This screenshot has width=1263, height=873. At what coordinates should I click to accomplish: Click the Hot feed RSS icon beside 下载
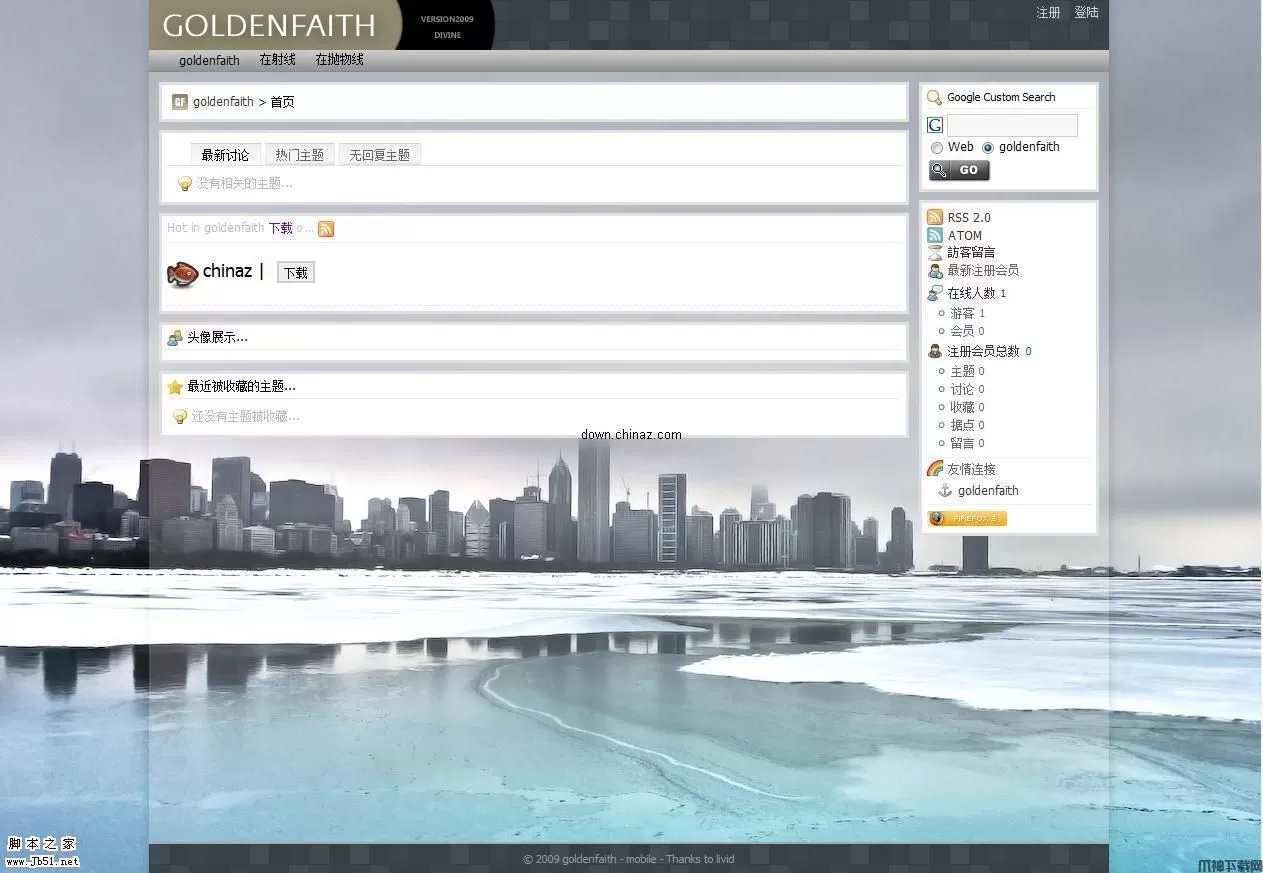click(325, 229)
